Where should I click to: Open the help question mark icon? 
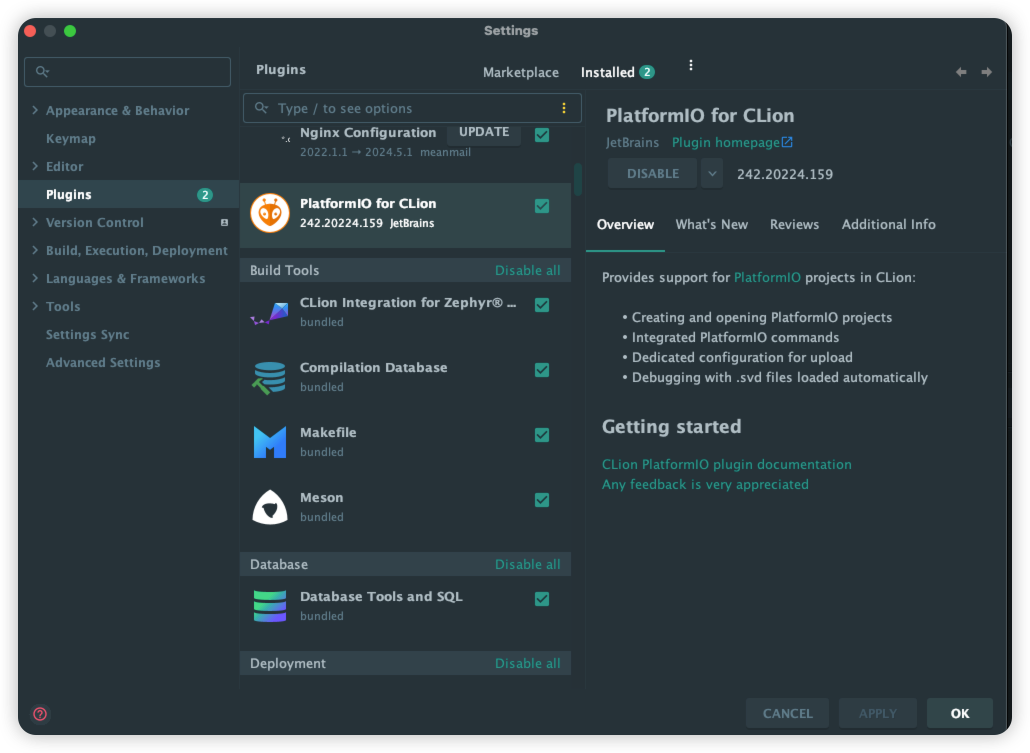point(40,714)
